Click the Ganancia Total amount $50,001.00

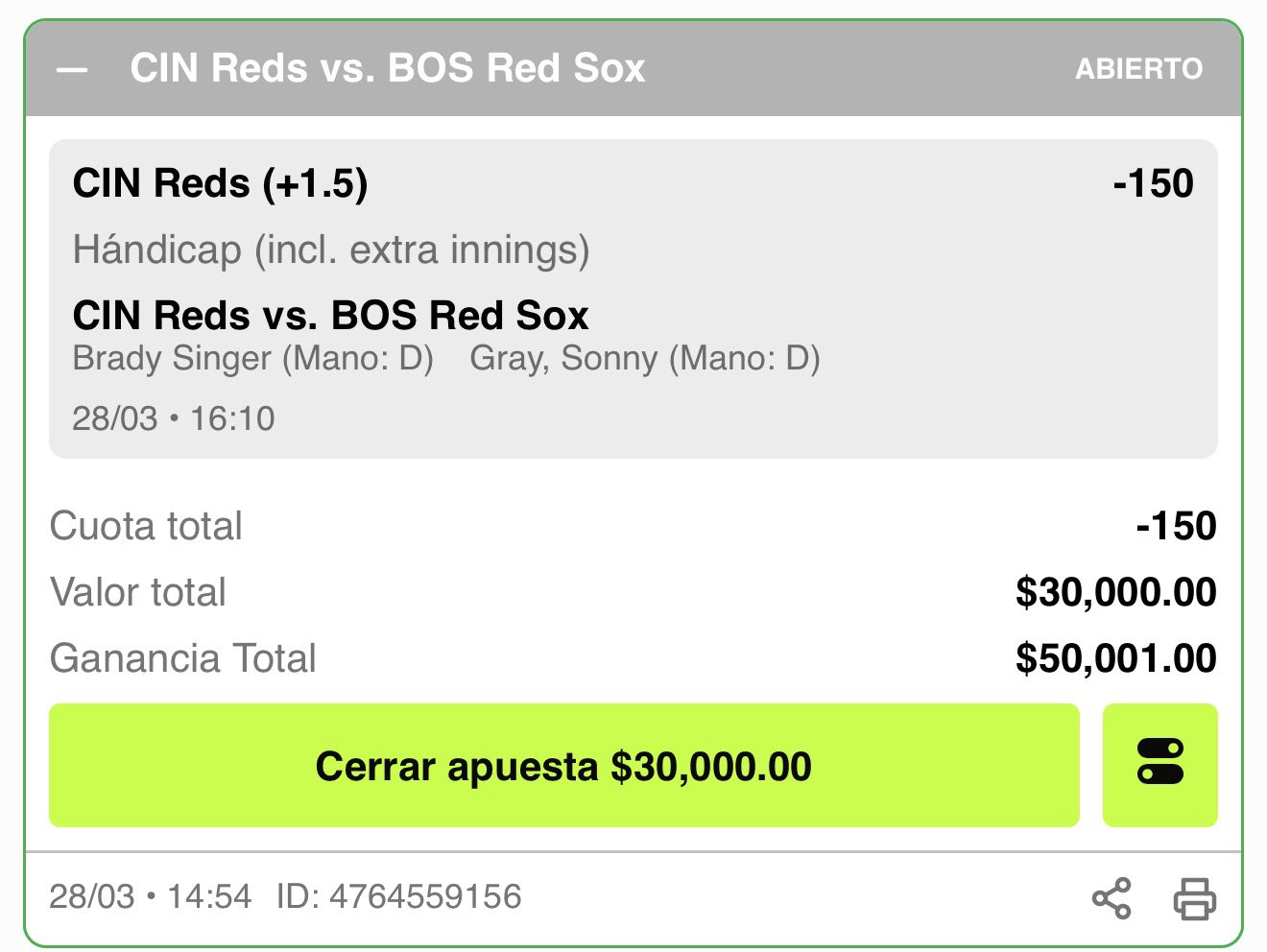coord(1115,658)
